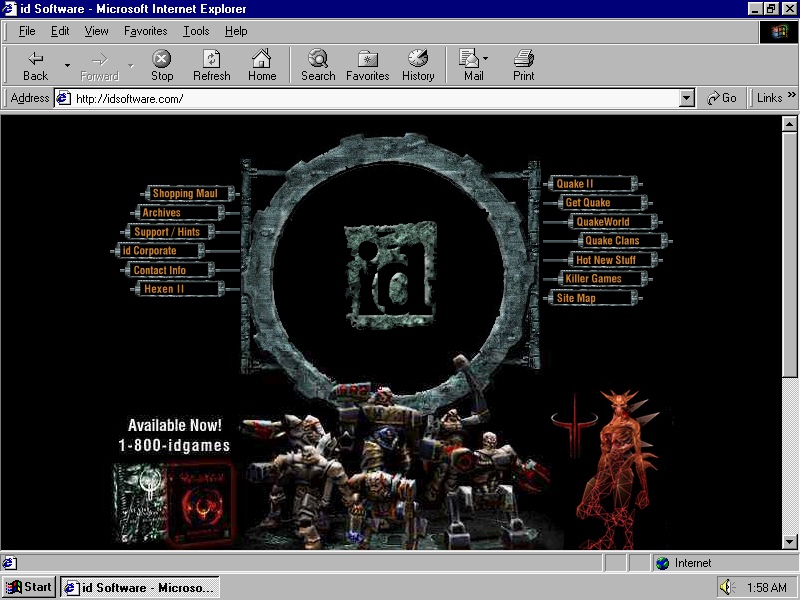Expand the Back history dropdown arrow

click(67, 65)
